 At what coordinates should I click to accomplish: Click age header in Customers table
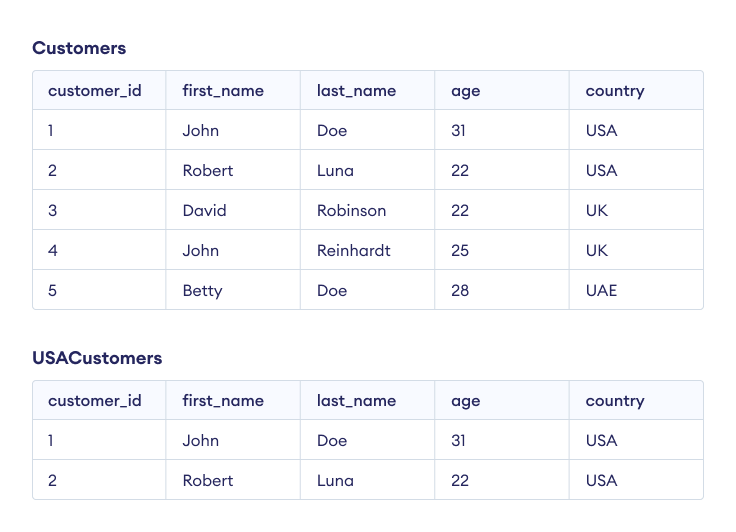pyautogui.click(x=466, y=91)
